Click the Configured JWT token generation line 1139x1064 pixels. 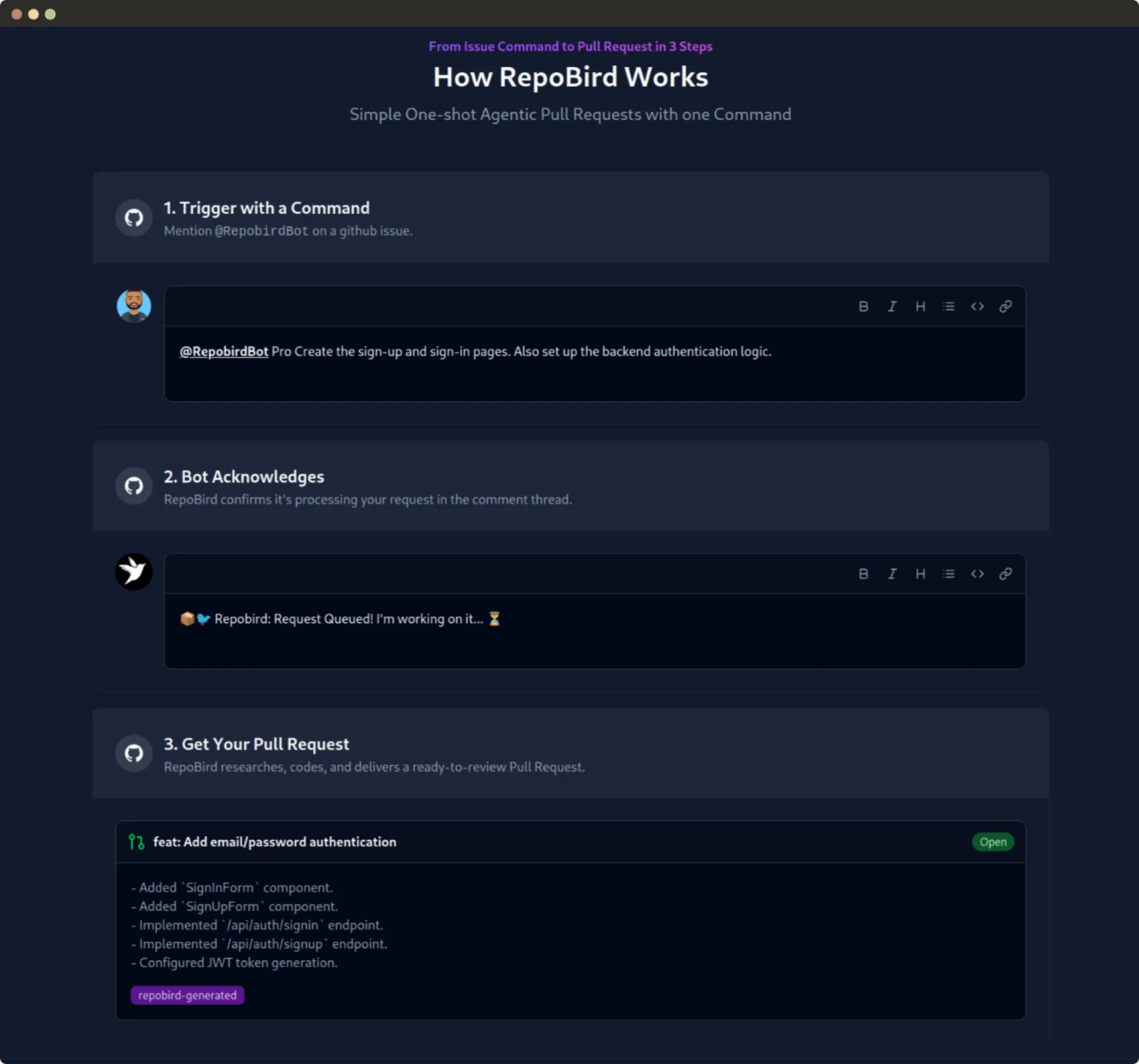pos(234,963)
